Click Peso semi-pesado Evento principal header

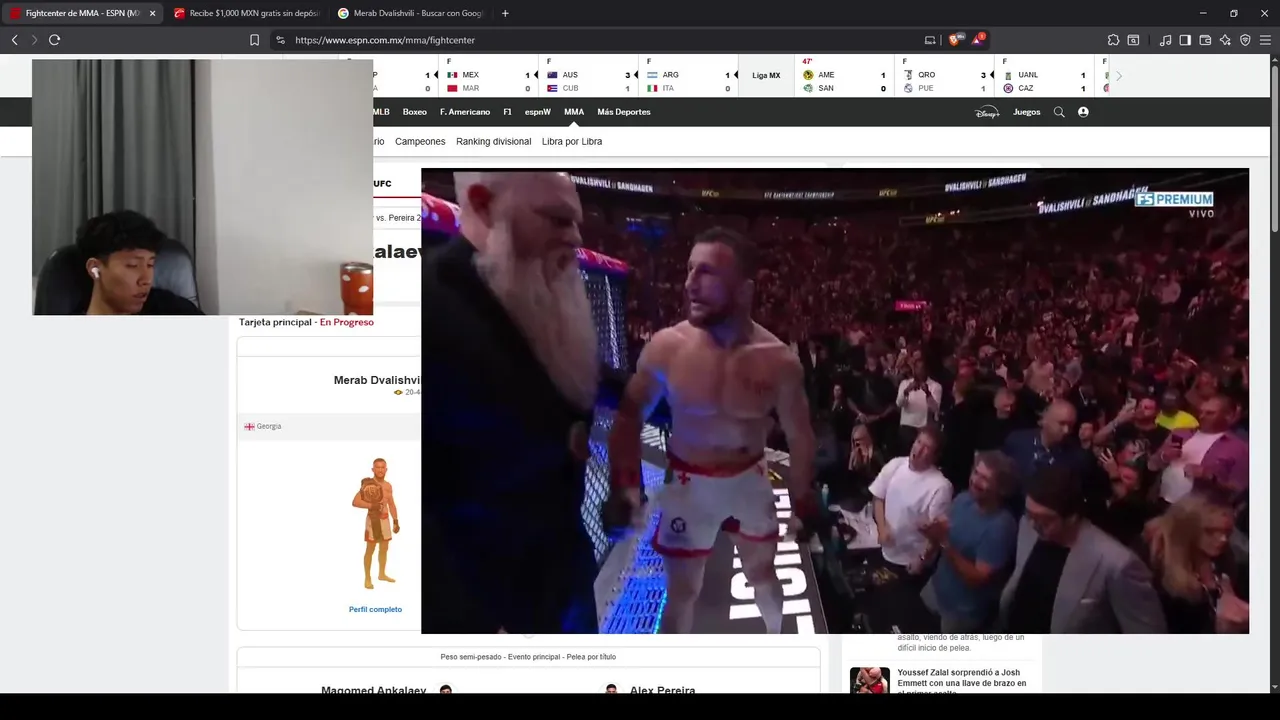click(x=528, y=657)
